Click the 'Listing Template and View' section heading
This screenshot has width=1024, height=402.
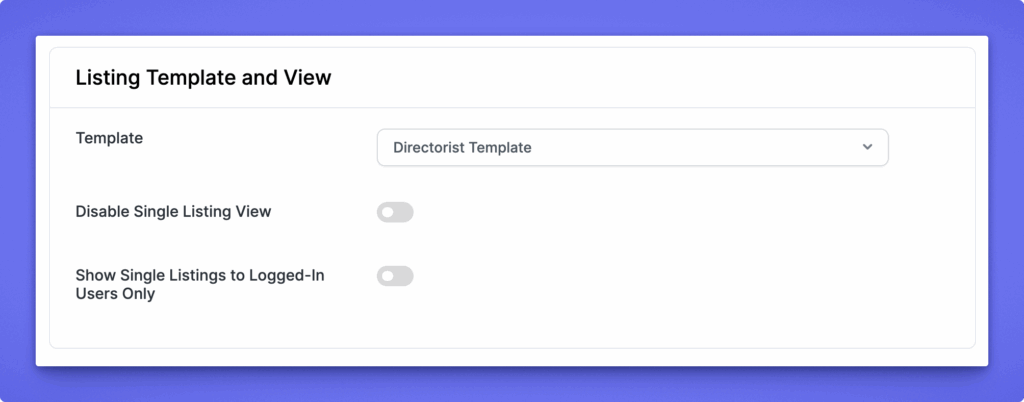(x=203, y=78)
